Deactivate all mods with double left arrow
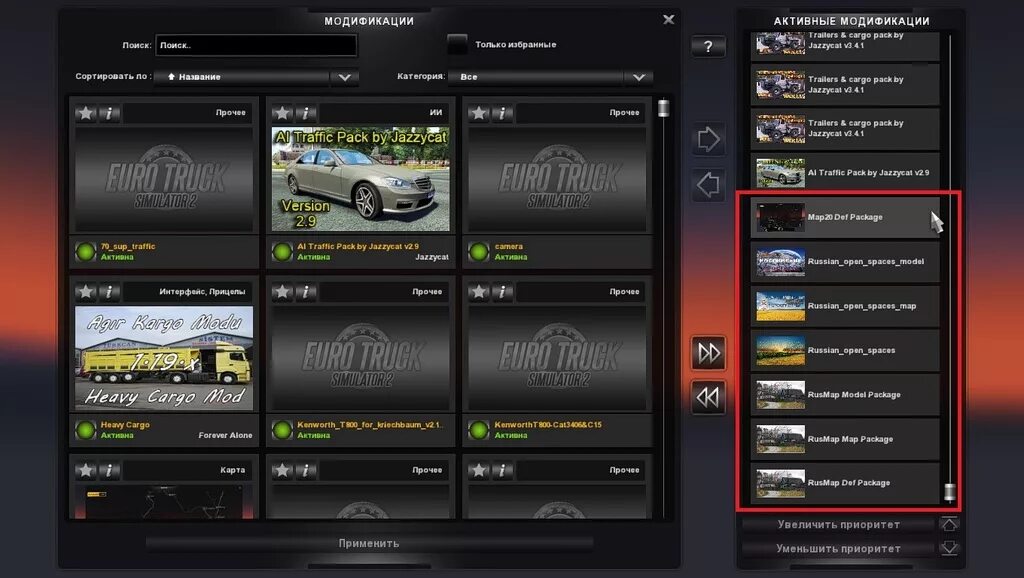The height and width of the screenshot is (578, 1024). click(x=709, y=397)
